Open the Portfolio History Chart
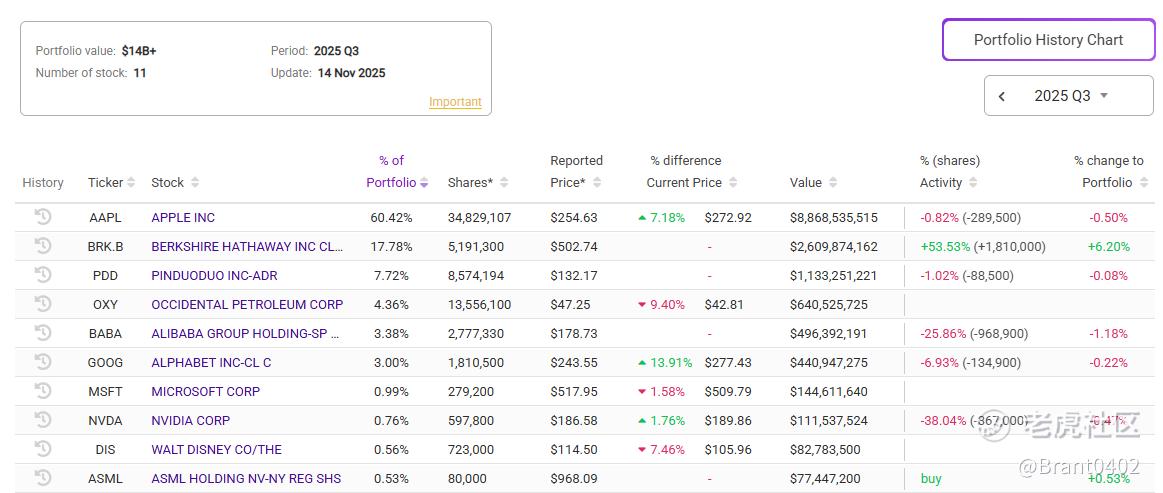 click(1048, 40)
